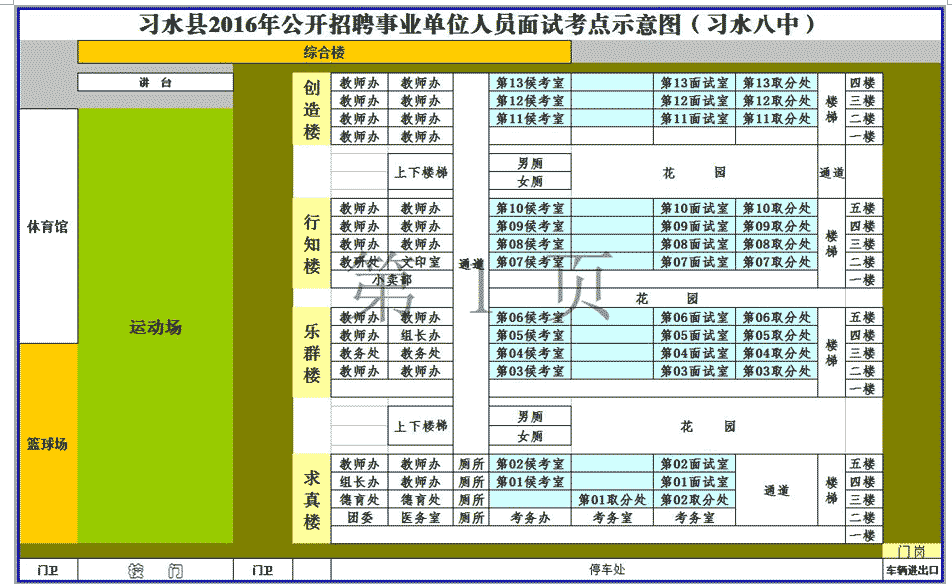Select the 医务室 cell
Screen dimensions: 952x587
tap(421, 518)
